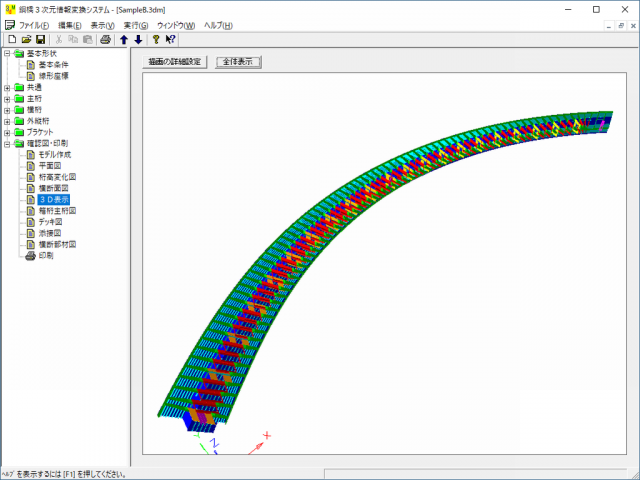Screen dimensions: 640x480
Task: Collapse the 確認図・印刷 tree folder
Action: point(7,143)
